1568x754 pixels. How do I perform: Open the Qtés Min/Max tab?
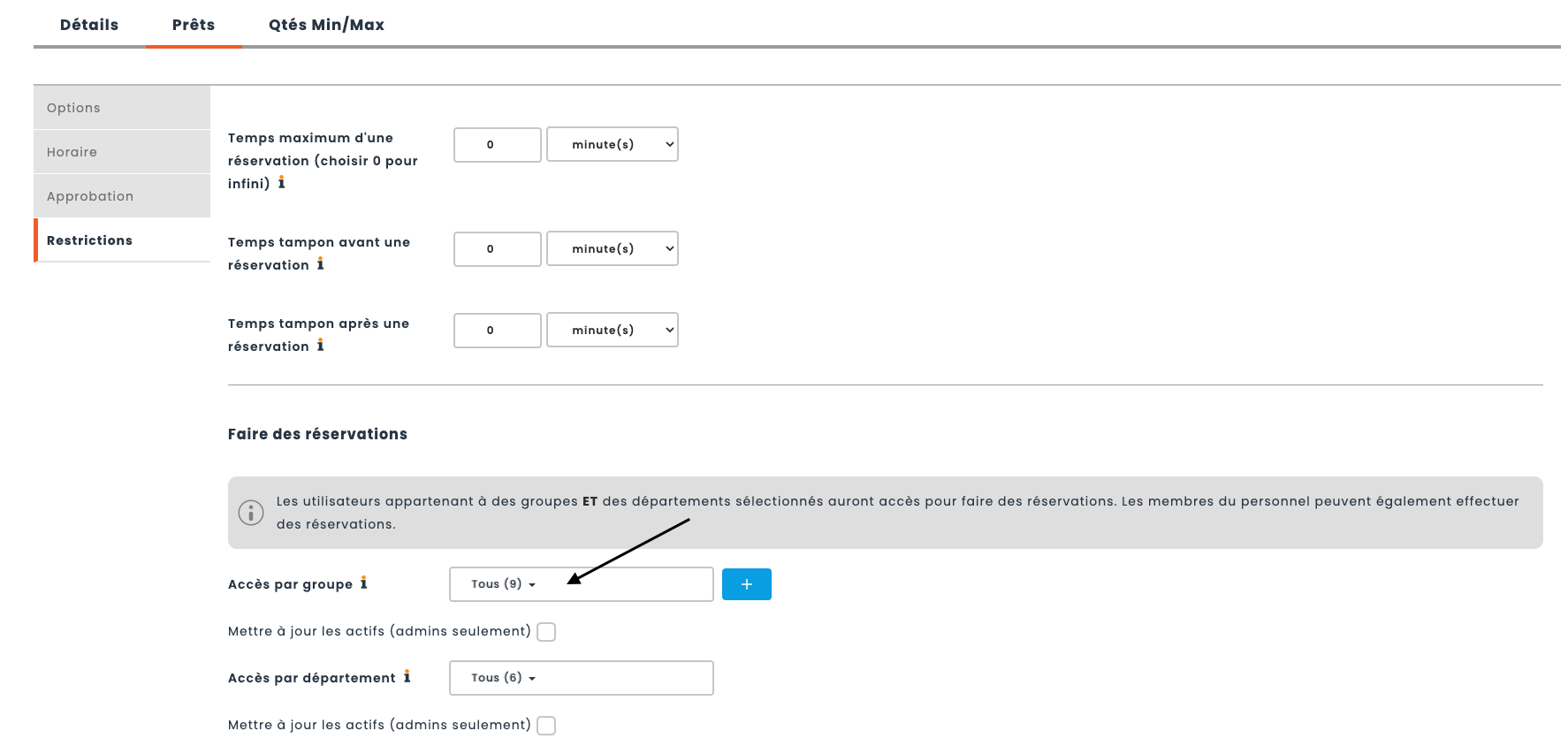point(326,25)
